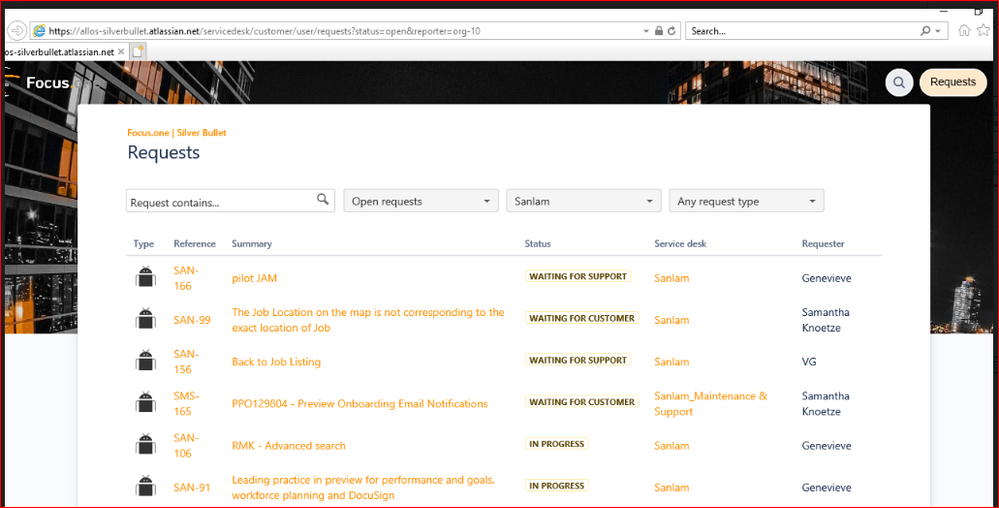Viewport: 999px width, 508px height.
Task: Focus the Request contains search field
Action: [x=230, y=201]
